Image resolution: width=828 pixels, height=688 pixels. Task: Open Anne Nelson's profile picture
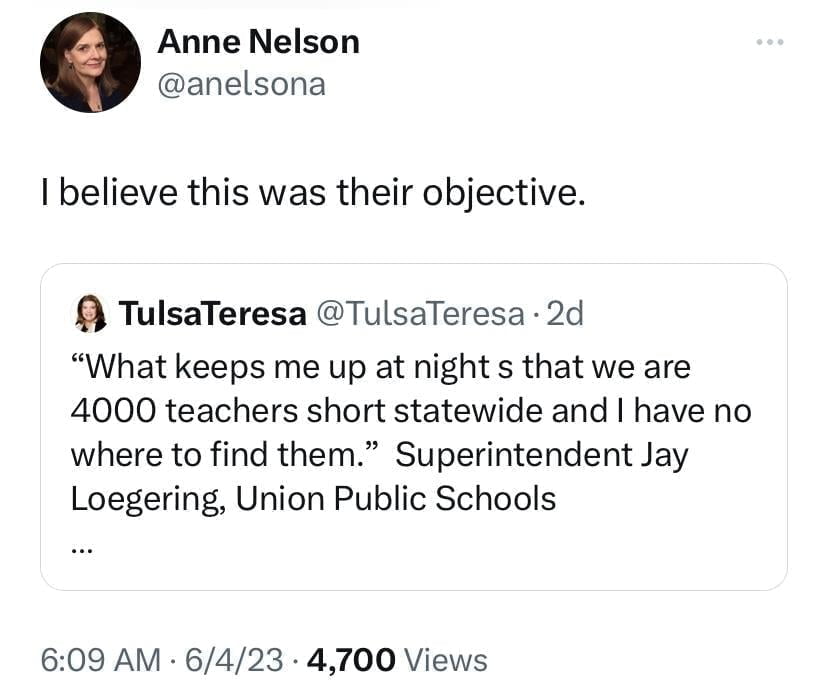[x=90, y=63]
